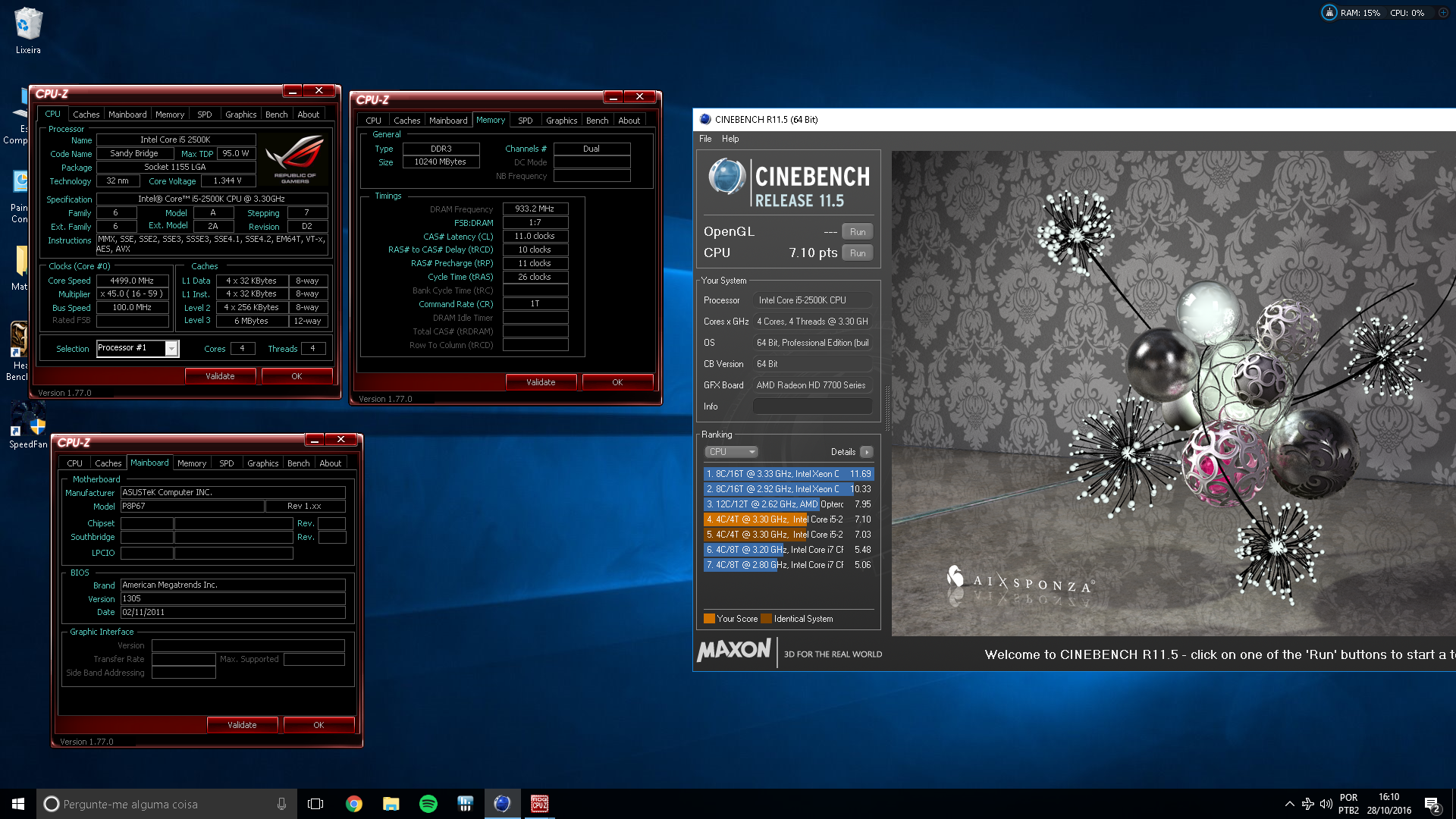Click the rendered Cinebench scene image
The width and height of the screenshot is (1456, 819).
pos(1173,393)
